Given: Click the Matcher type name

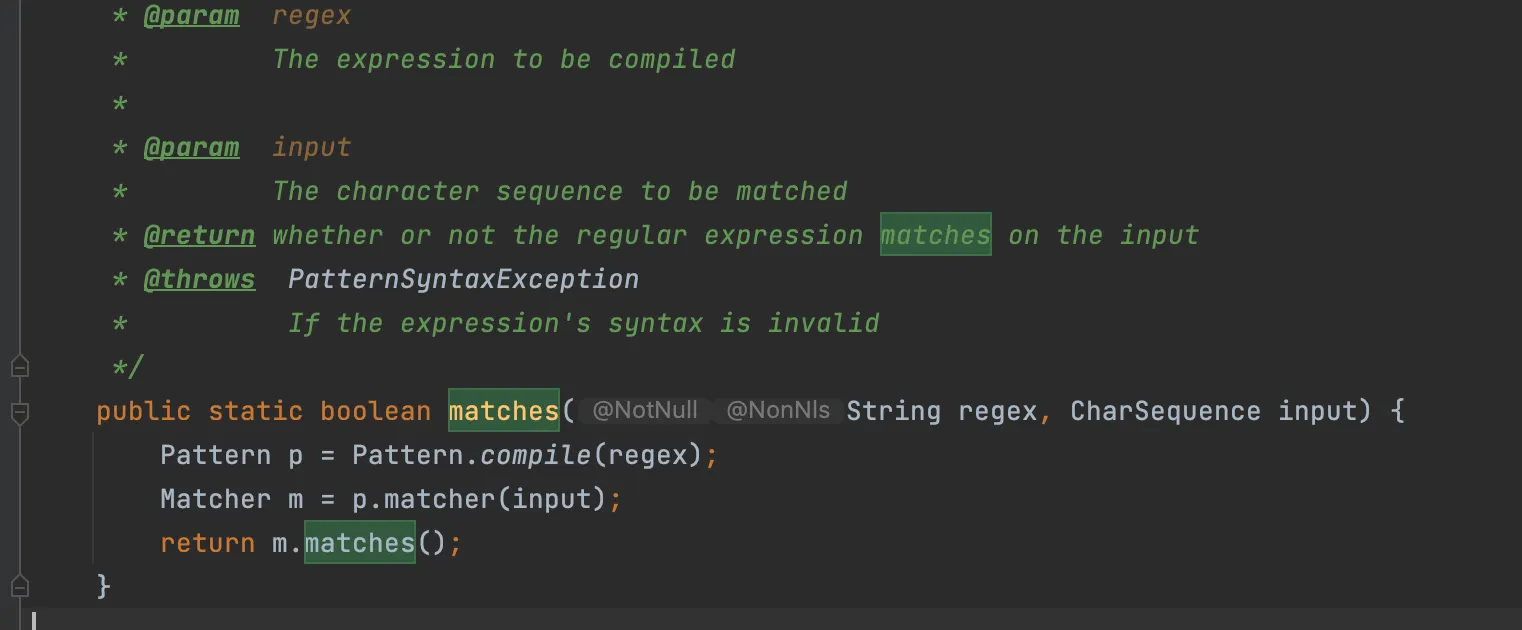Looking at the screenshot, I should tap(215, 500).
